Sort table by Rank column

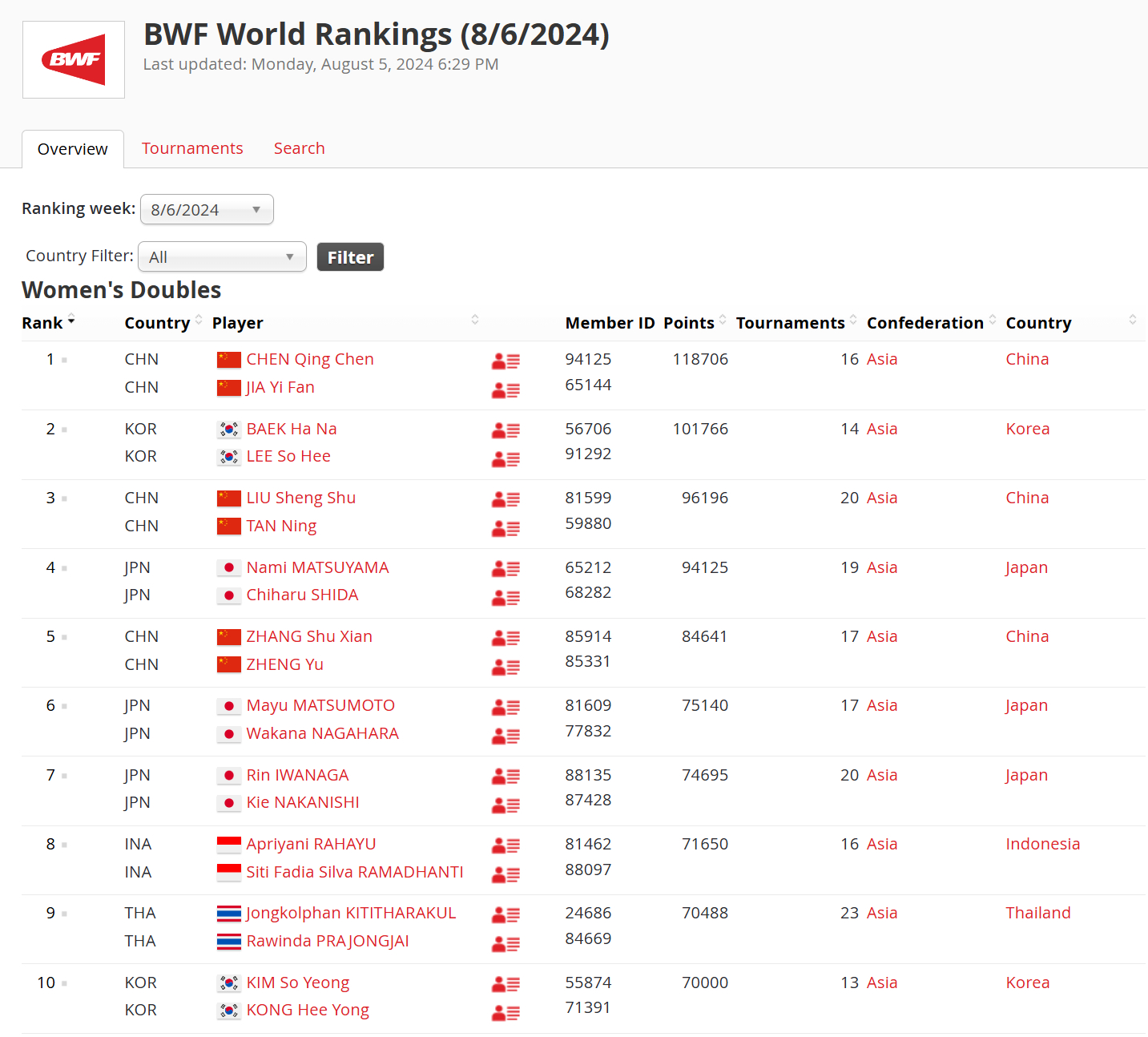coord(48,322)
